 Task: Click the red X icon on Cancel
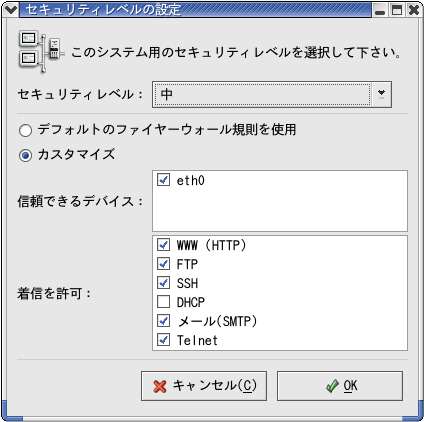point(160,386)
